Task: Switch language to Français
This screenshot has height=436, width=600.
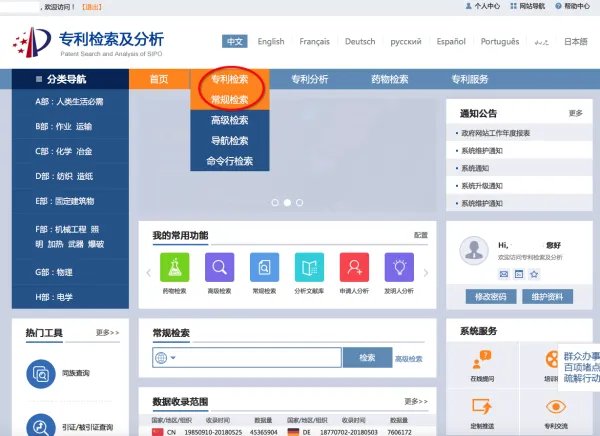Action: pyautogui.click(x=314, y=41)
